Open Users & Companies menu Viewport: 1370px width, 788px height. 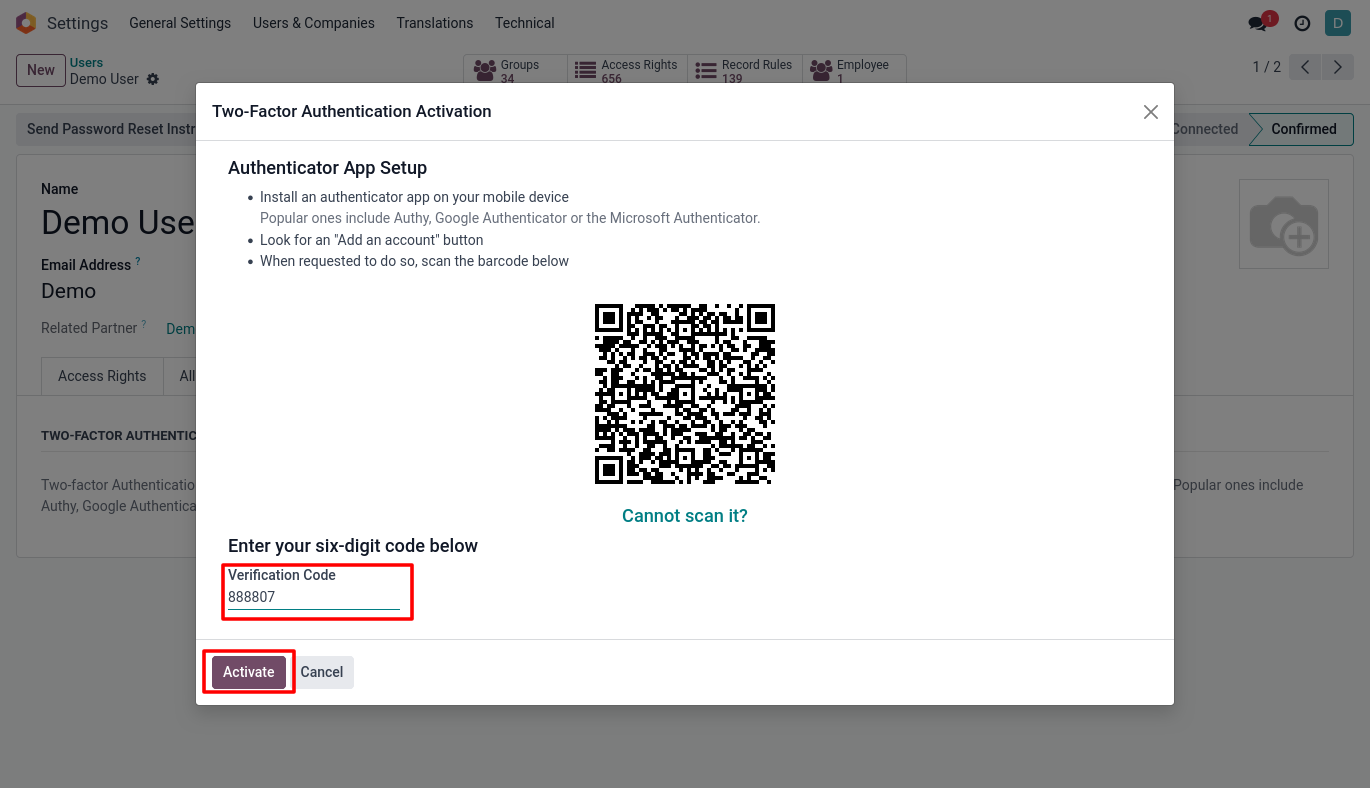(x=314, y=23)
